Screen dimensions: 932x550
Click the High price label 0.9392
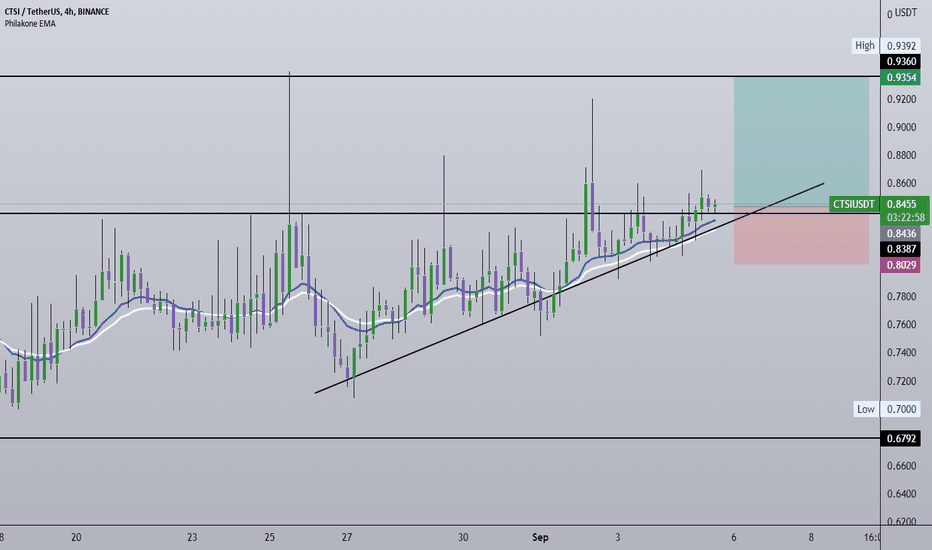tap(901, 46)
